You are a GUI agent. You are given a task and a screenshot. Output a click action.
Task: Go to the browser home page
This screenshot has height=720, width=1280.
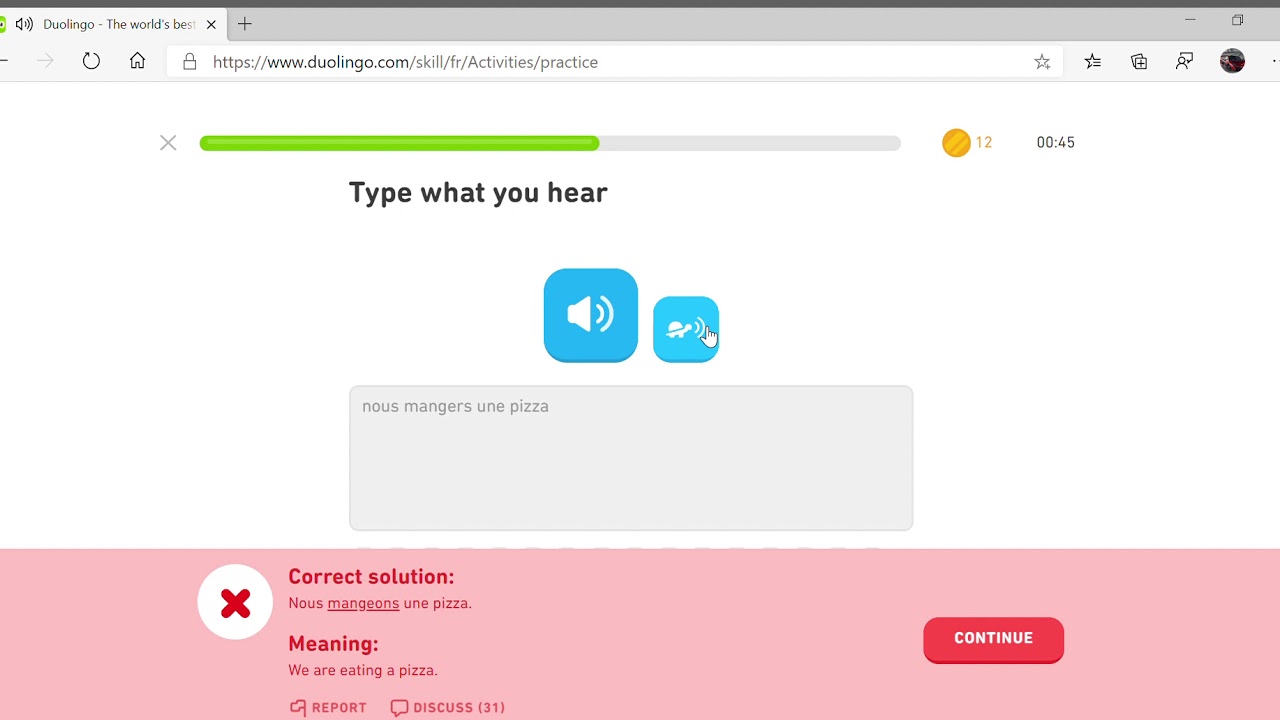[x=137, y=62]
